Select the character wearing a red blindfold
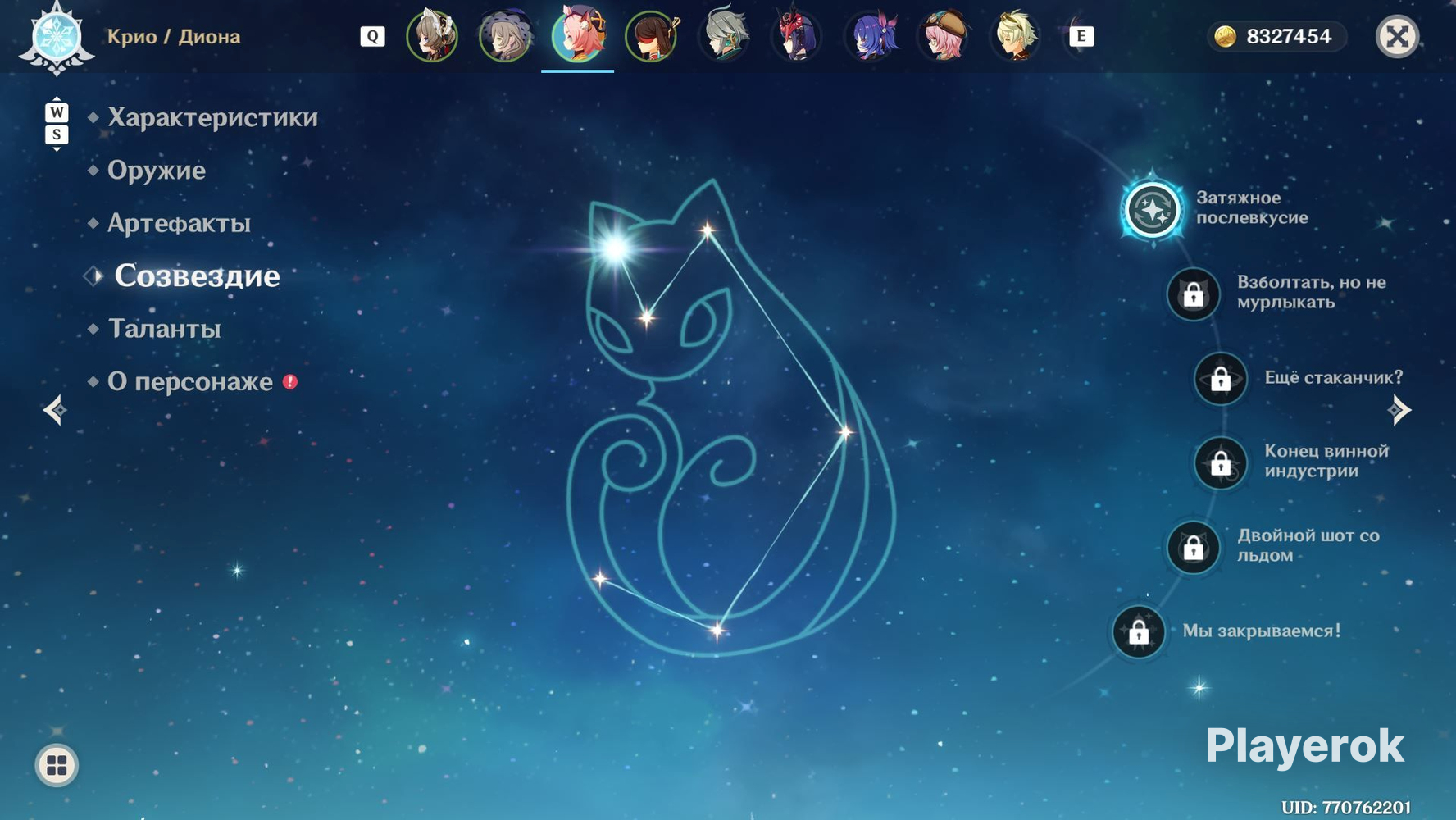The width and height of the screenshot is (1456, 820). coord(651,35)
